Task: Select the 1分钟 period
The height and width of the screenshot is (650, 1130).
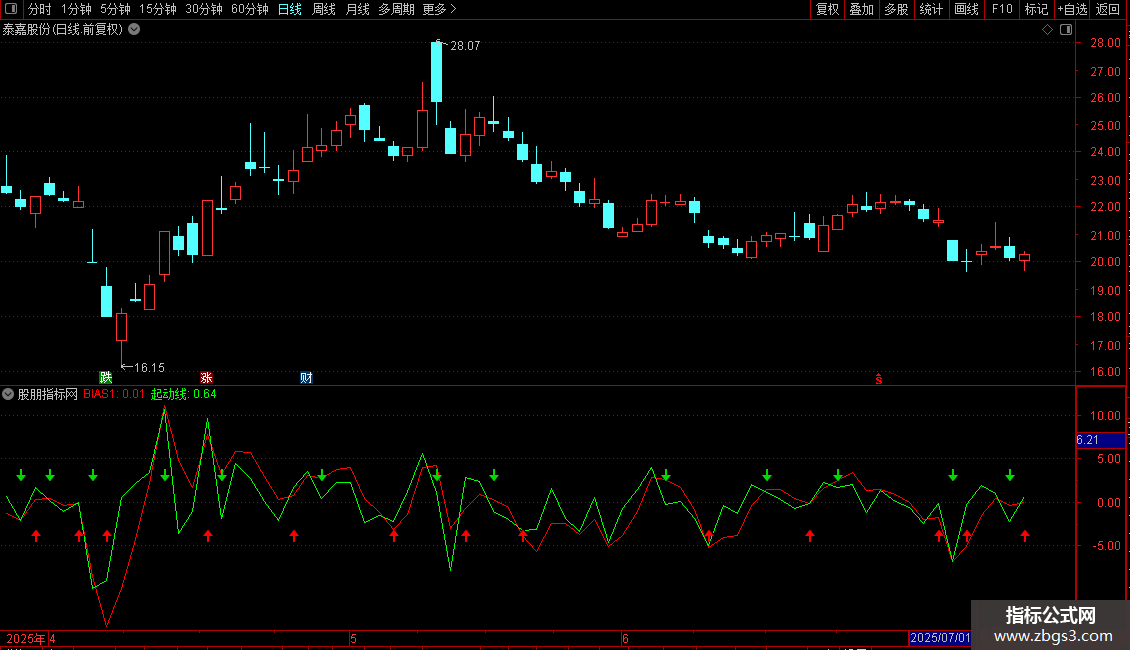Action: tap(76, 9)
